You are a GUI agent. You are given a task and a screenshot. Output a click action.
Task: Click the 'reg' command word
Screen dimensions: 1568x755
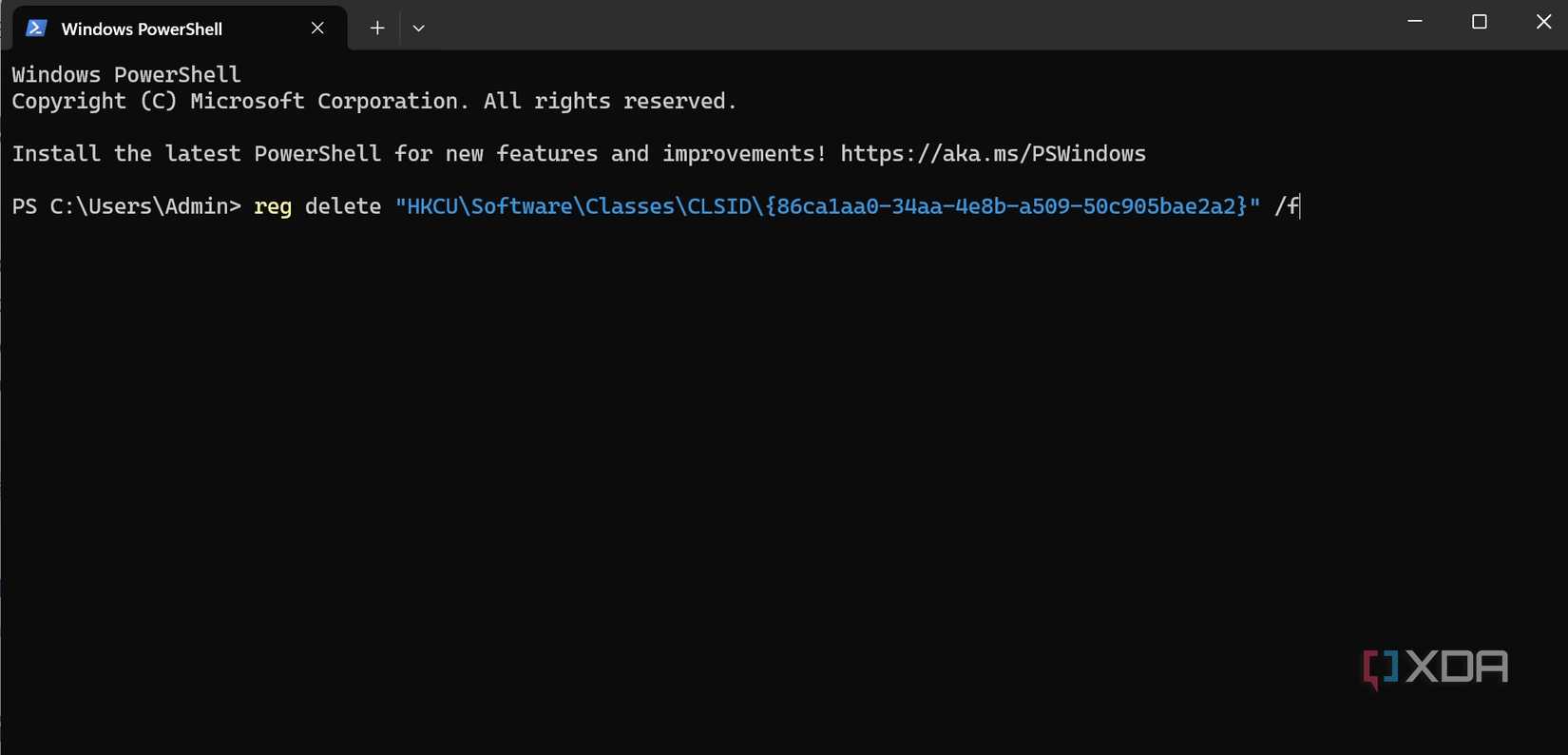point(273,206)
